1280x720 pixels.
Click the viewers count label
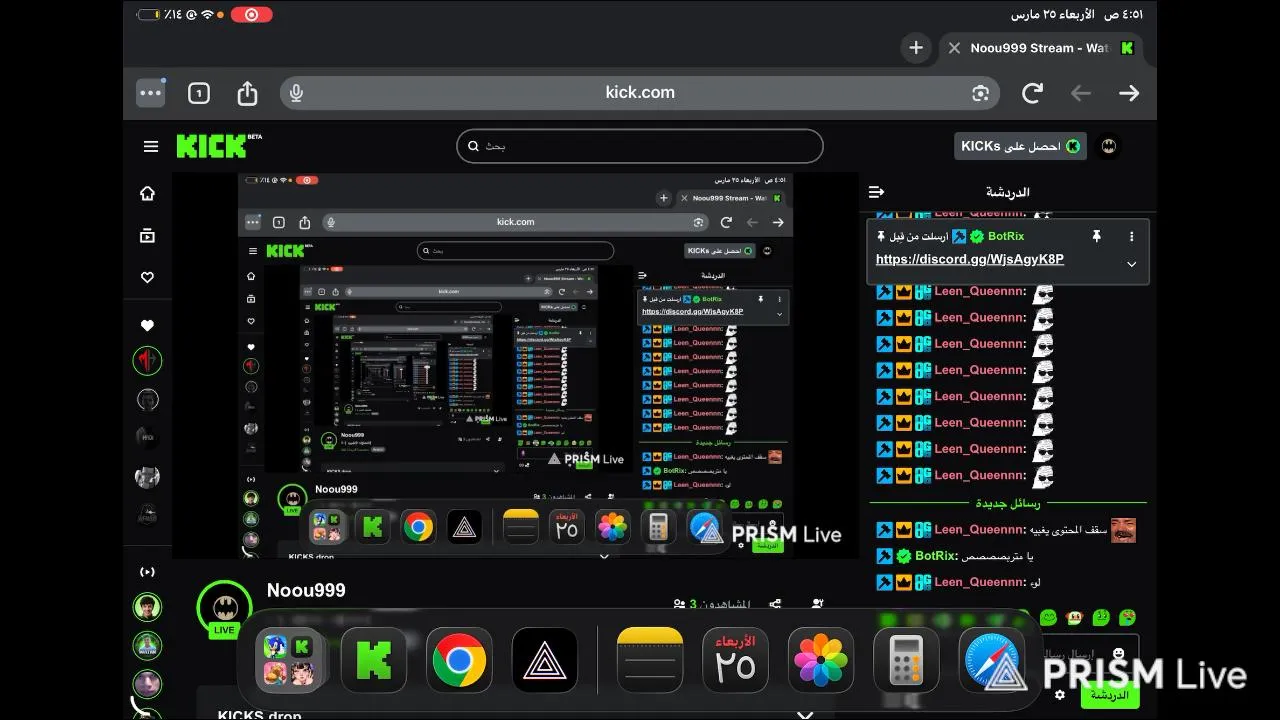click(x=712, y=604)
